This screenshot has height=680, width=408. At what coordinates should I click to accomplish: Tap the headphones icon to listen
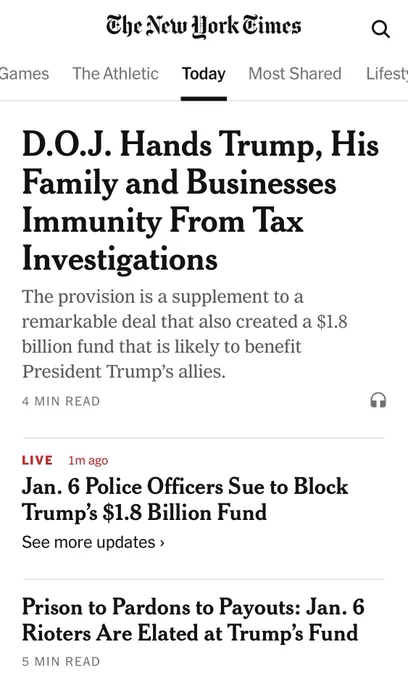click(378, 400)
